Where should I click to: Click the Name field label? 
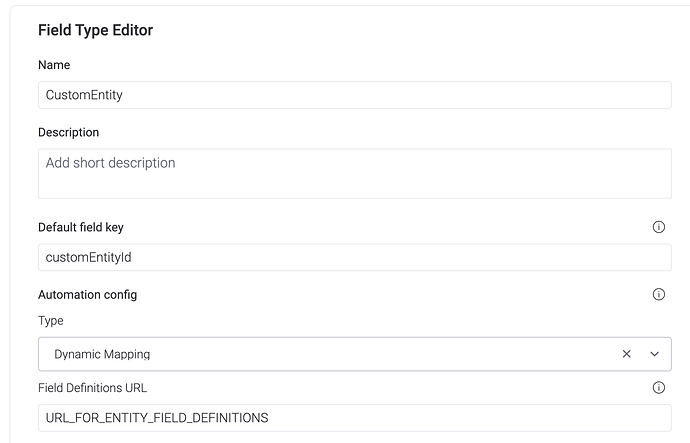click(x=54, y=64)
